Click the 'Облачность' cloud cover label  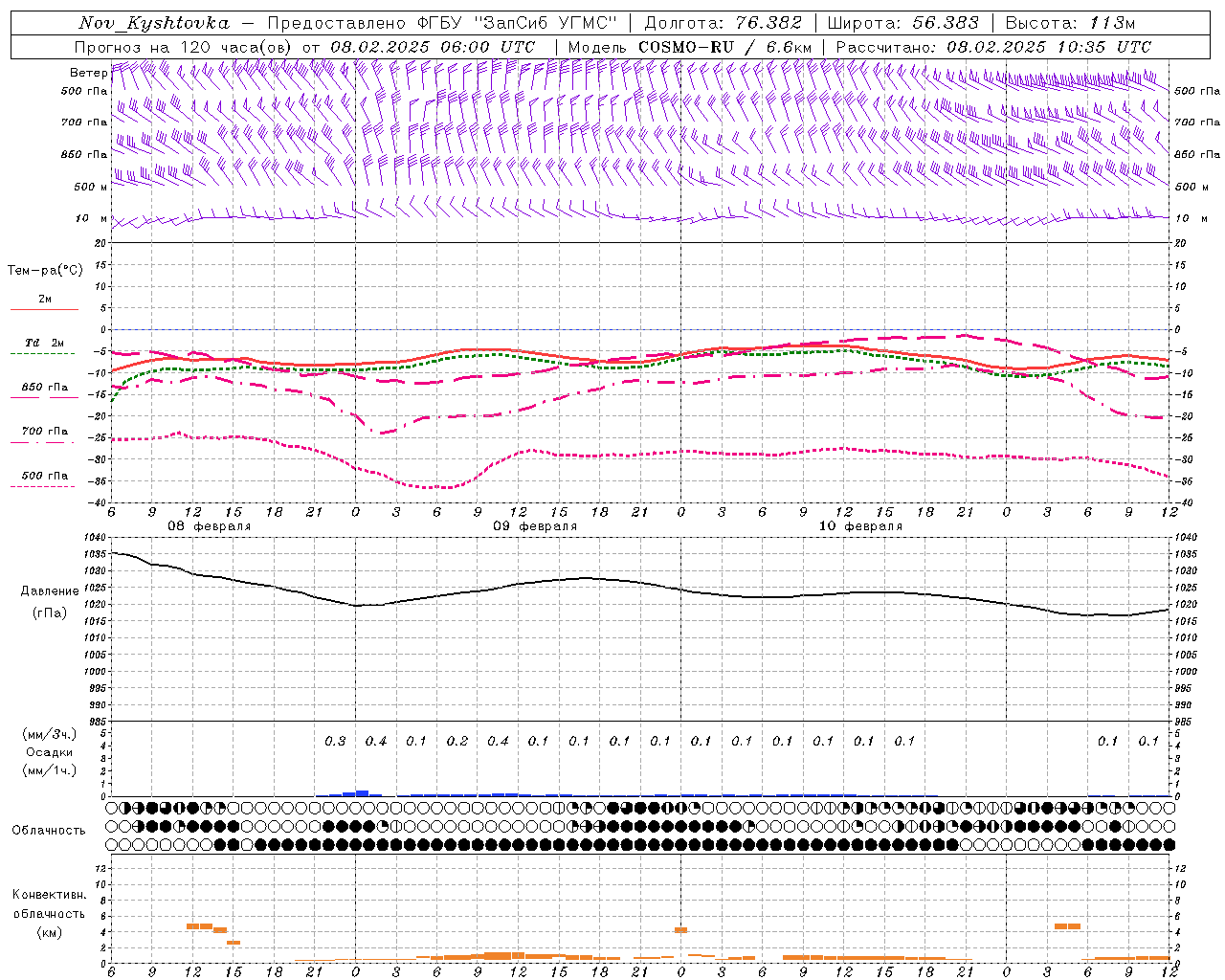[x=49, y=830]
